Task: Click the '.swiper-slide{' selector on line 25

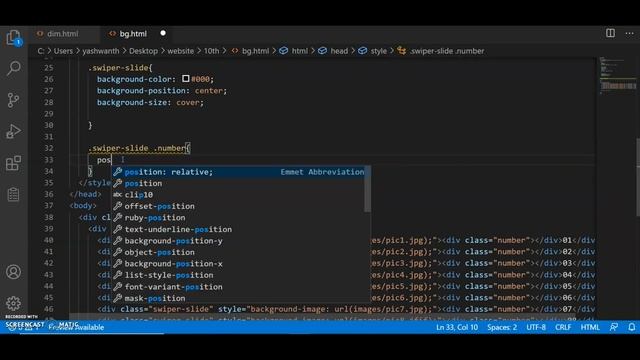Action: tap(120, 68)
